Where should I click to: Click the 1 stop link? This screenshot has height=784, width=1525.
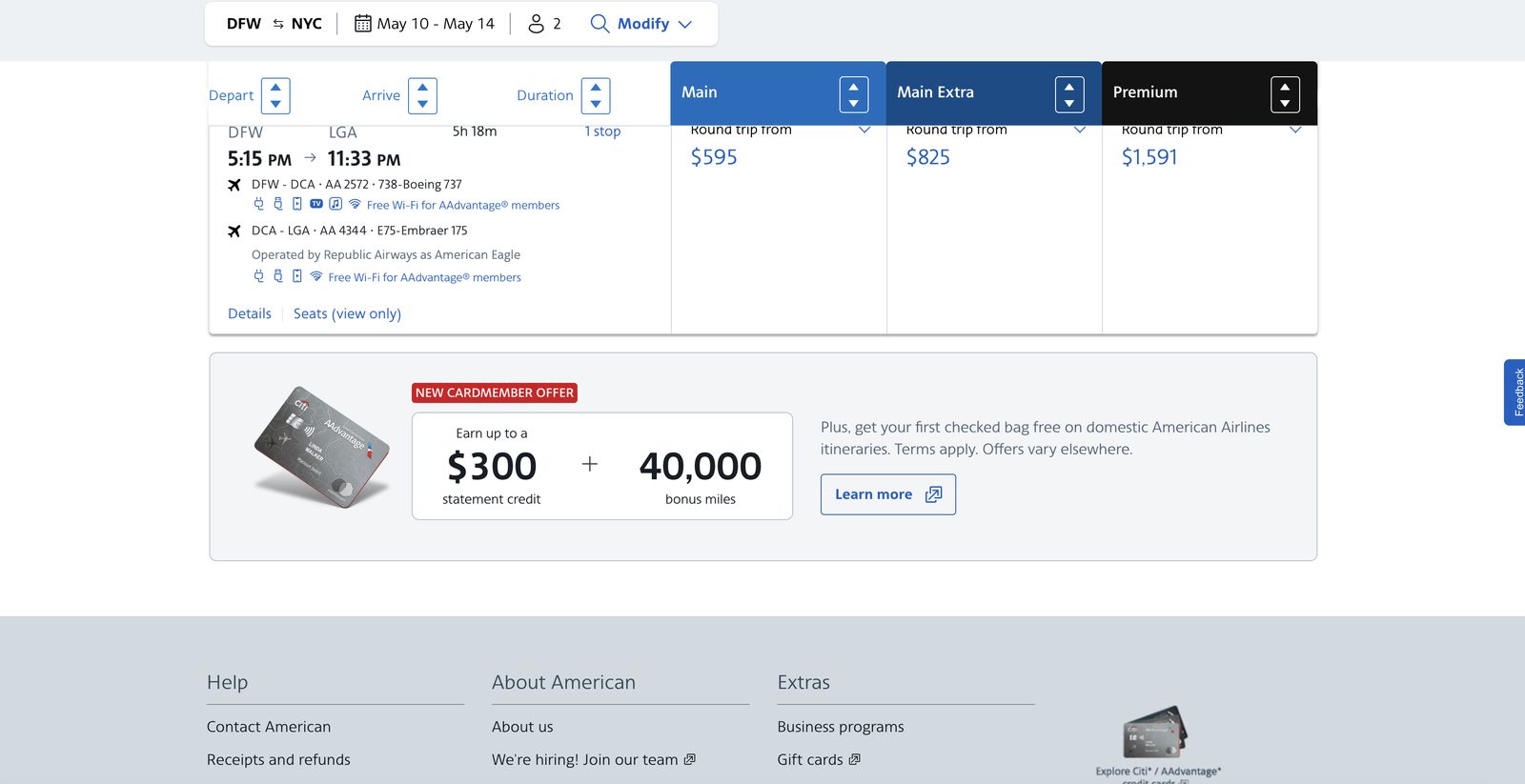(602, 131)
